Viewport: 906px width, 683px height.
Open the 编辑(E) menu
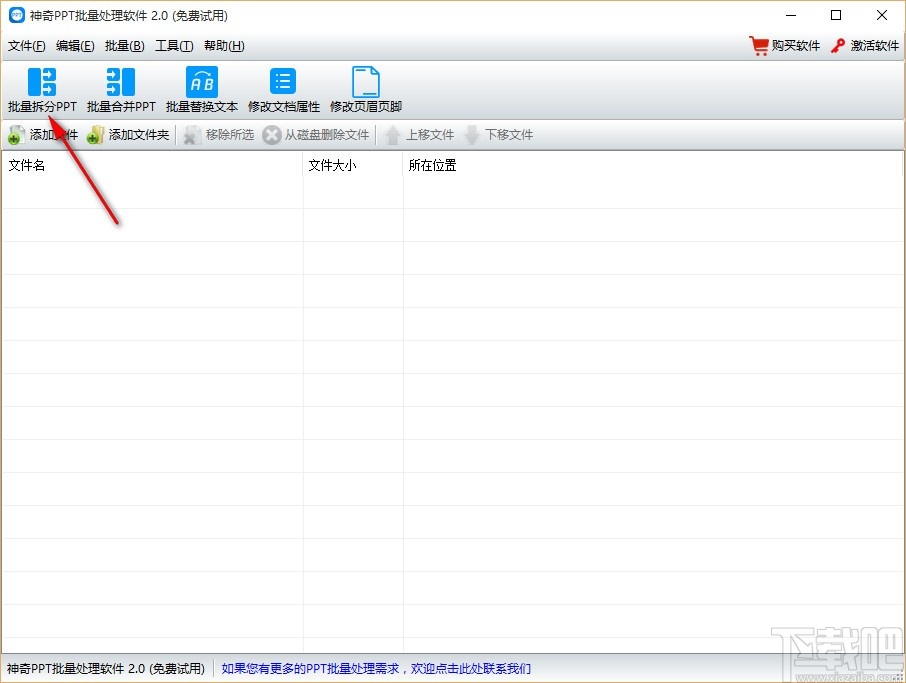coord(75,46)
